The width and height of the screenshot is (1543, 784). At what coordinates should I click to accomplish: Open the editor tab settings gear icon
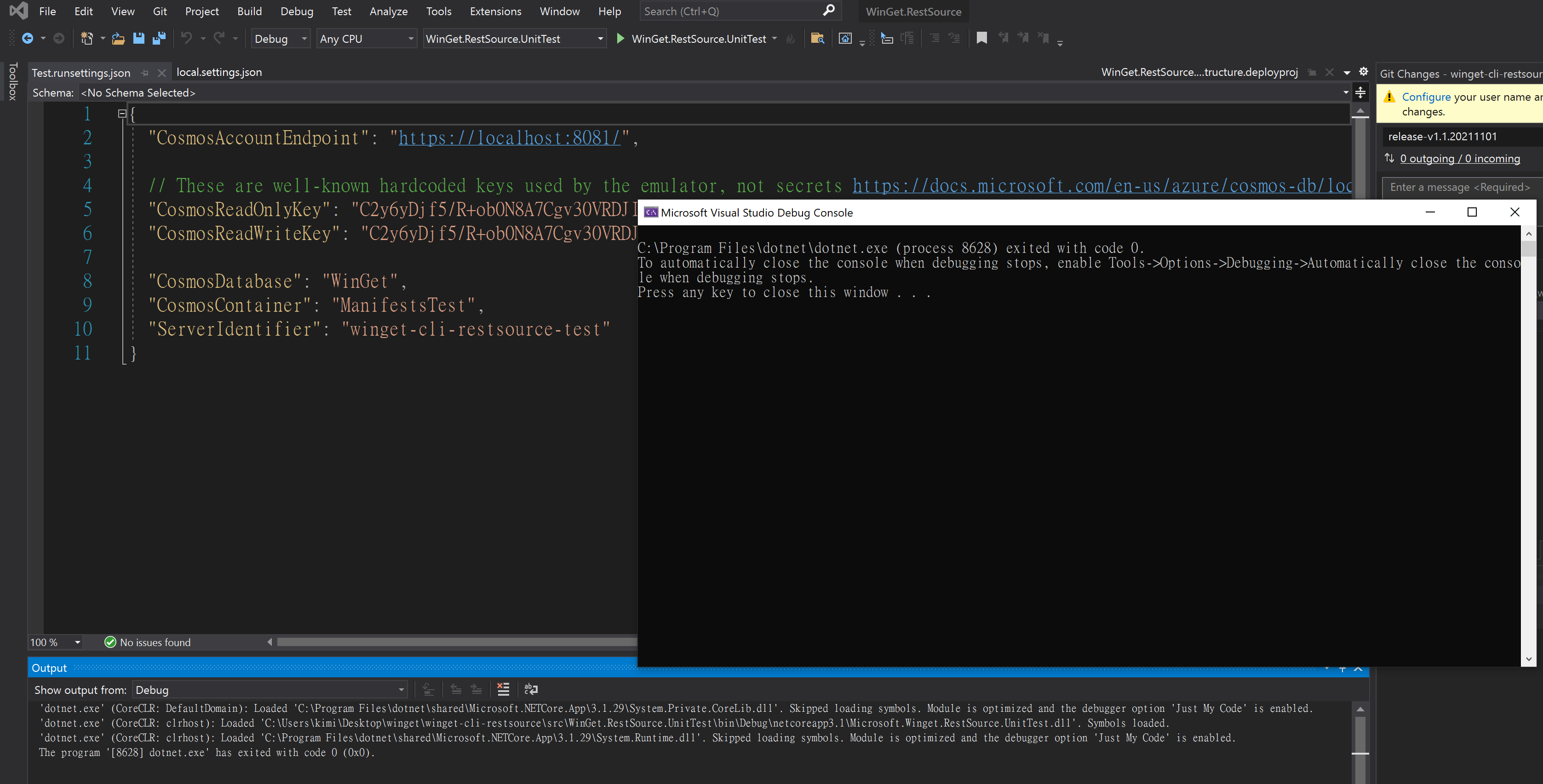(x=1363, y=72)
